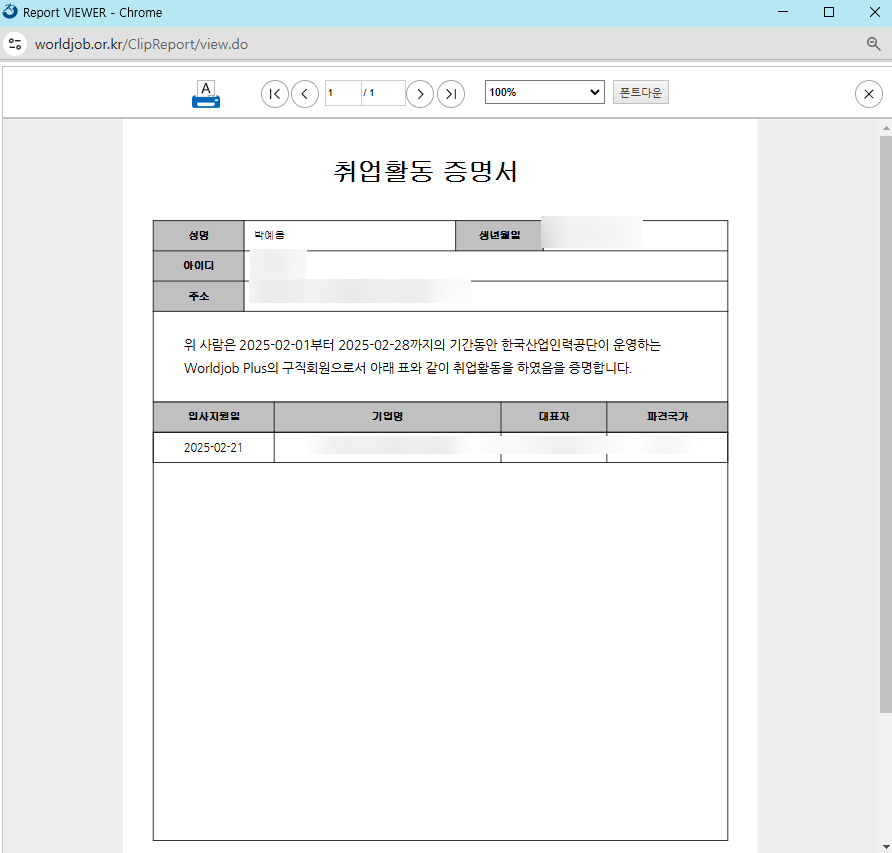Image resolution: width=892 pixels, height=853 pixels.
Task: Jump to last page of report
Action: click(451, 94)
